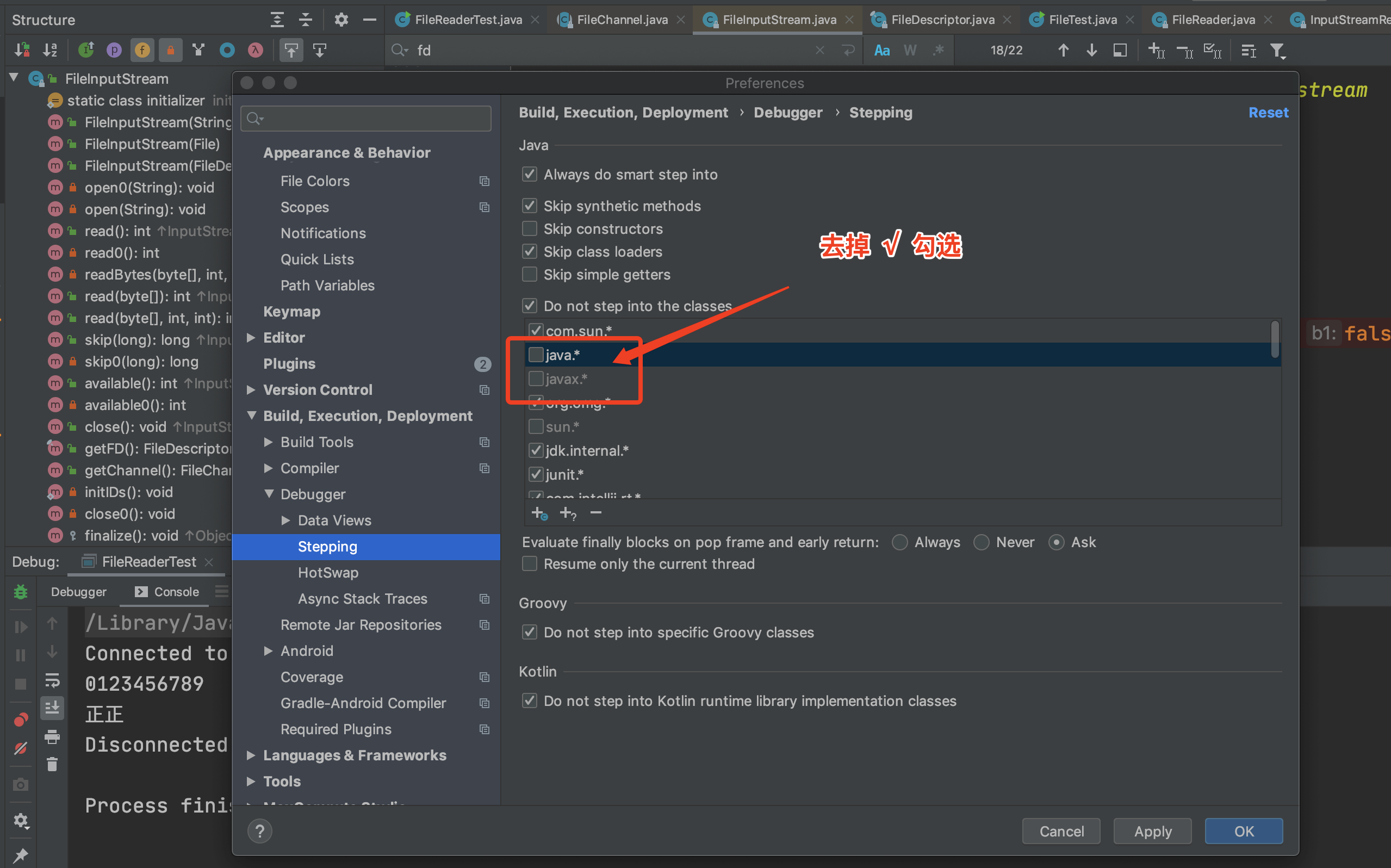Collapse the Build, Execution, Deployment section

[x=252, y=416]
